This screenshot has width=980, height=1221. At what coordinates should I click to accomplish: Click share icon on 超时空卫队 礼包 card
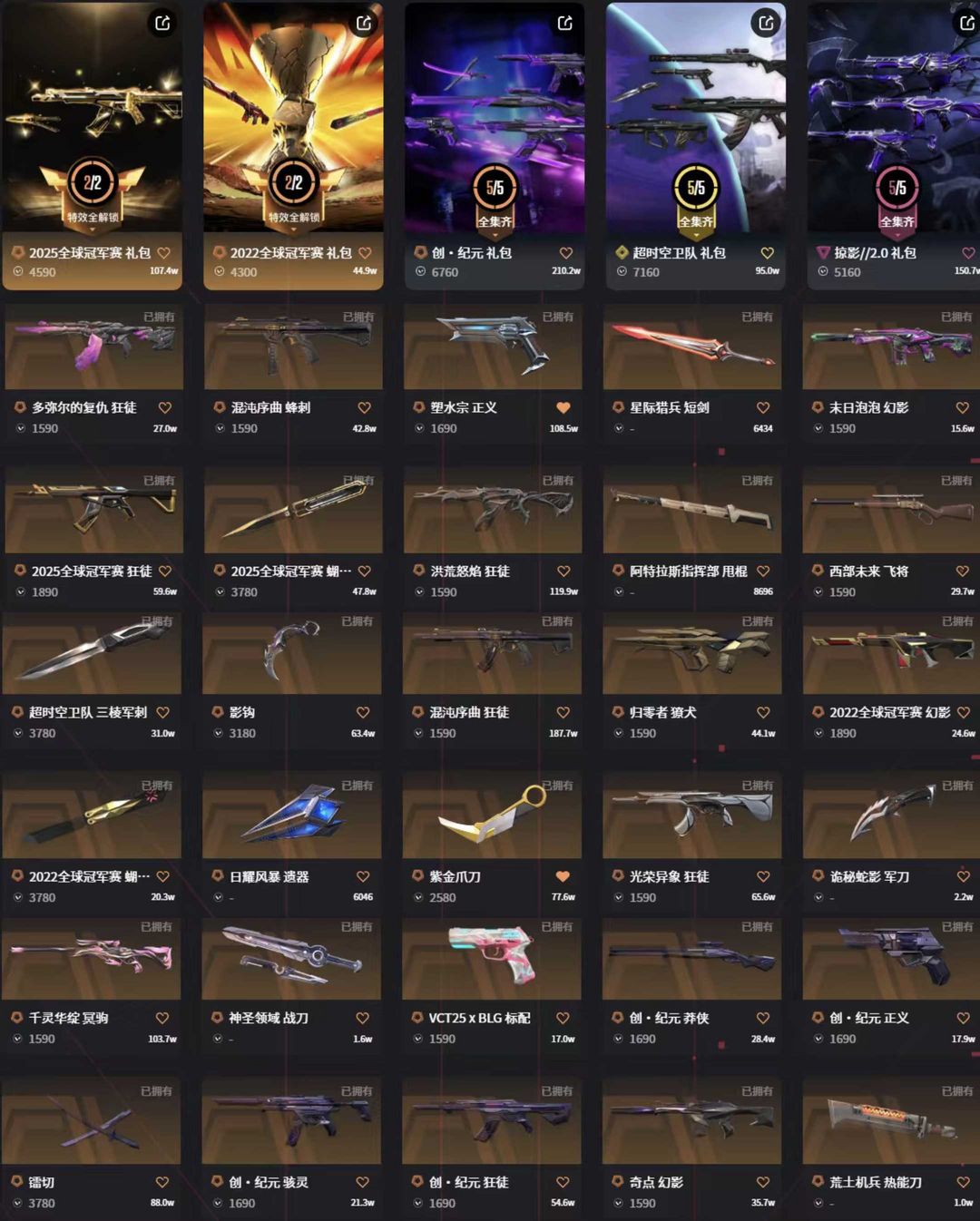pyautogui.click(x=767, y=23)
